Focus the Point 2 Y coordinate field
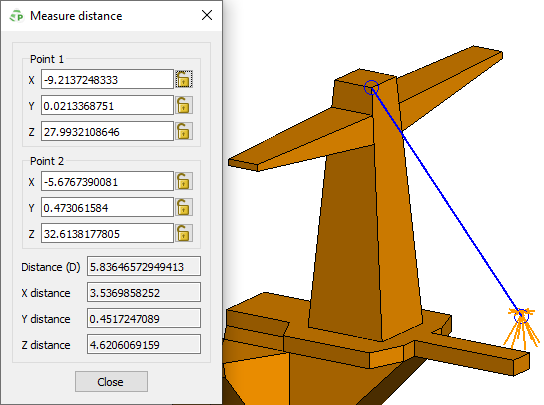Screen dimensions: 544x405 (107, 207)
